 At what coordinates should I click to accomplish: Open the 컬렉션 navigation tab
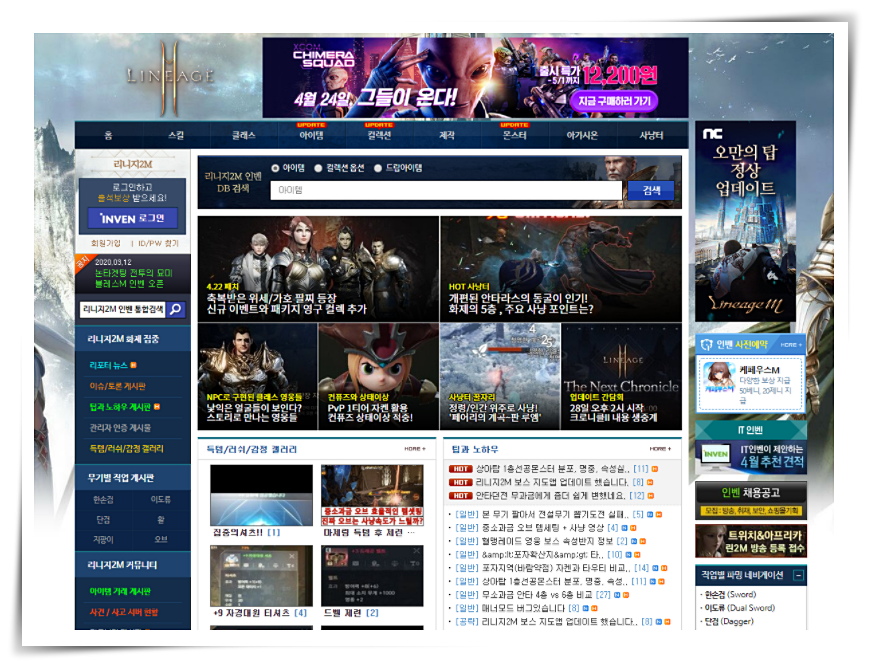tap(380, 135)
